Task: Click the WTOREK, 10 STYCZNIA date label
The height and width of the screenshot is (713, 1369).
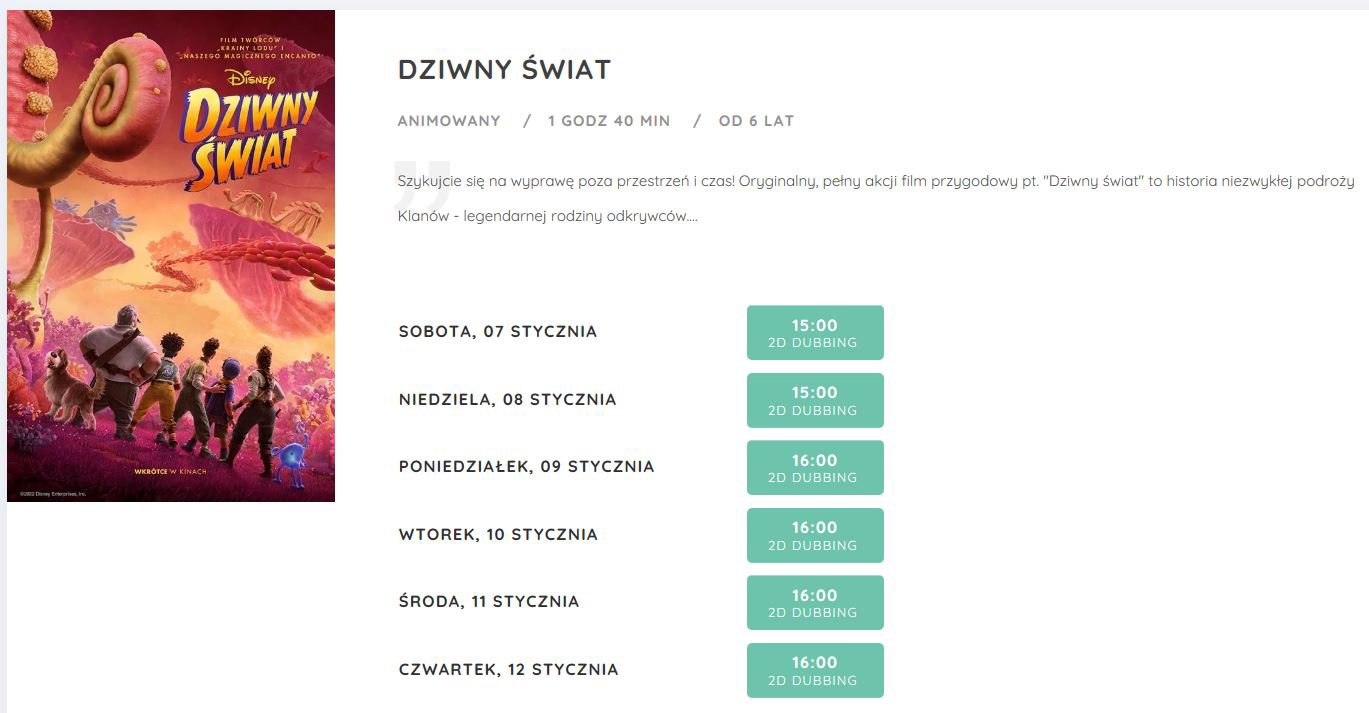Action: coord(498,534)
